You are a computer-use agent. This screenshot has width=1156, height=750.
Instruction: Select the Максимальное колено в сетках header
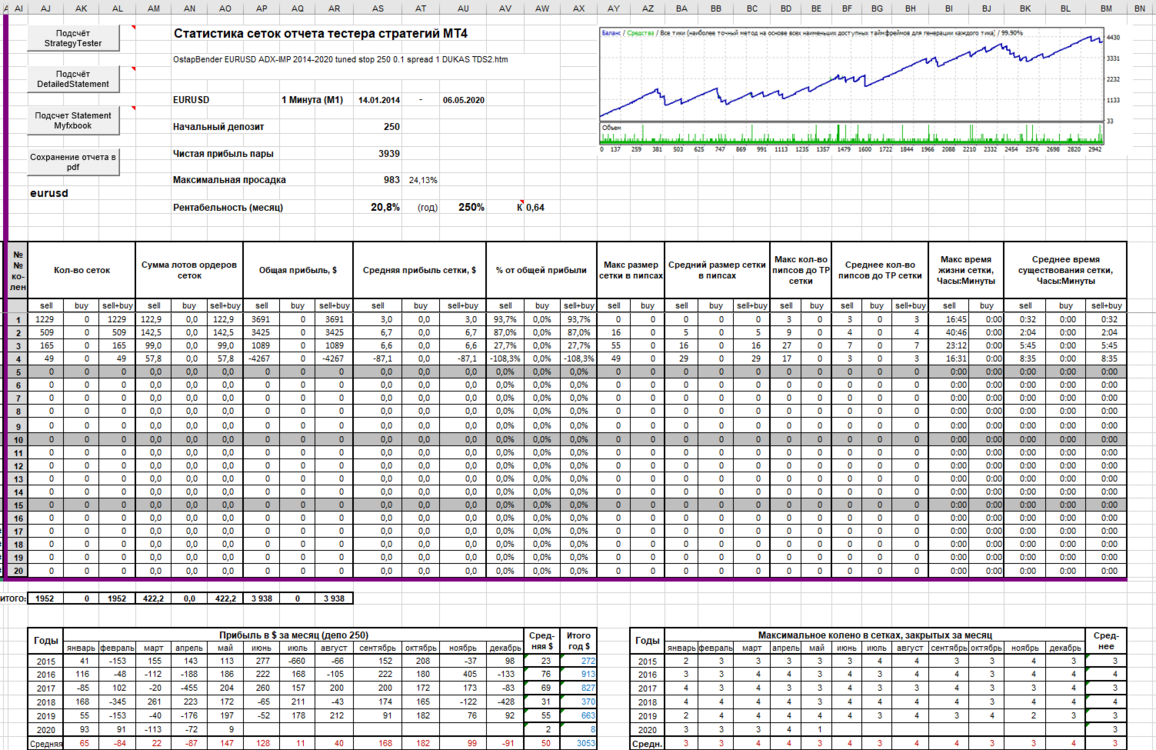point(874,635)
